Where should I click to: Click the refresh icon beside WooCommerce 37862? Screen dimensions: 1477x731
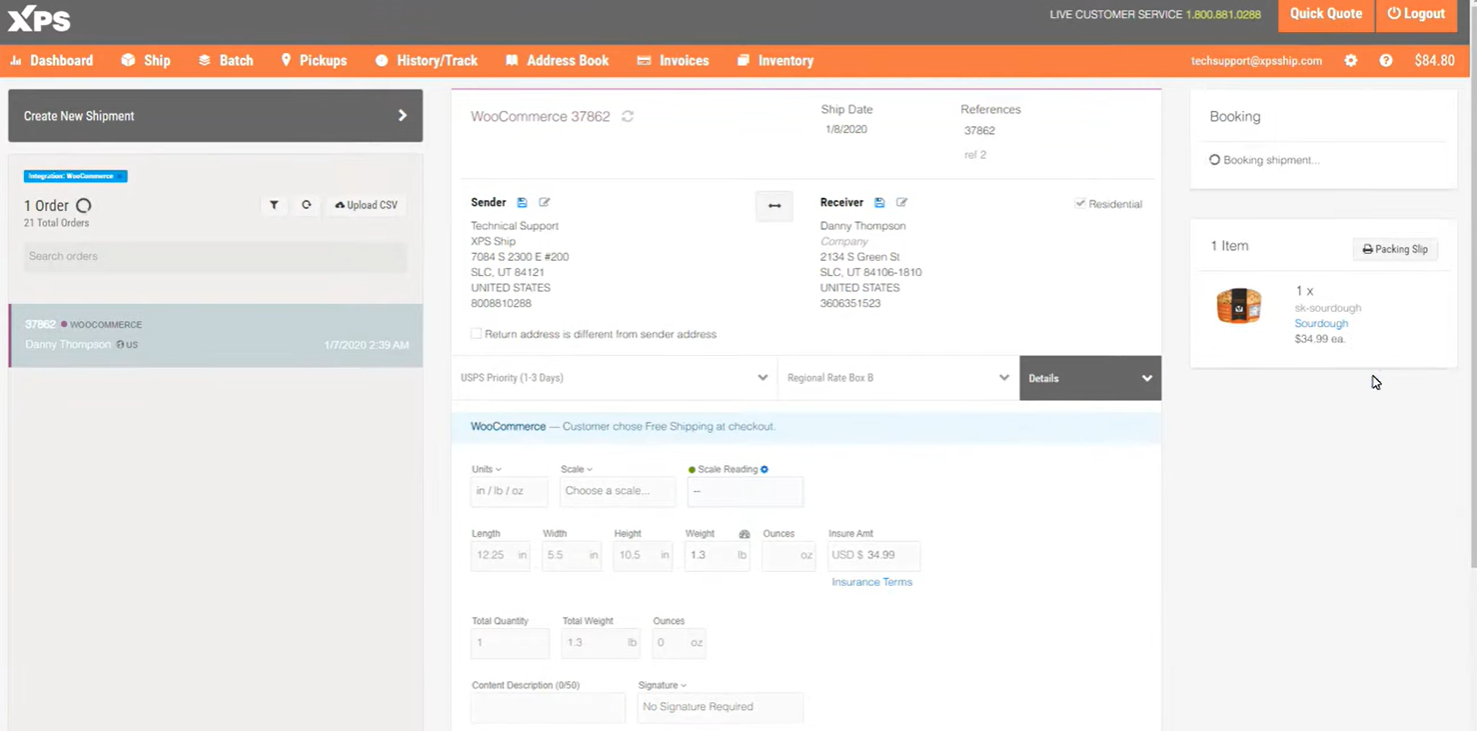click(627, 116)
